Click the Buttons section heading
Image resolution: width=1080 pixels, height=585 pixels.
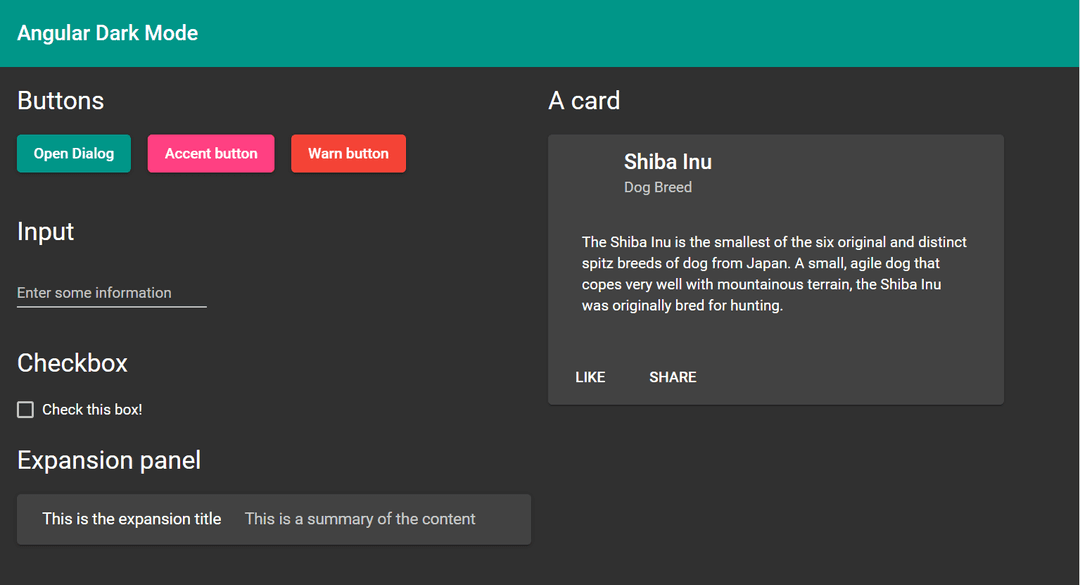click(x=60, y=100)
